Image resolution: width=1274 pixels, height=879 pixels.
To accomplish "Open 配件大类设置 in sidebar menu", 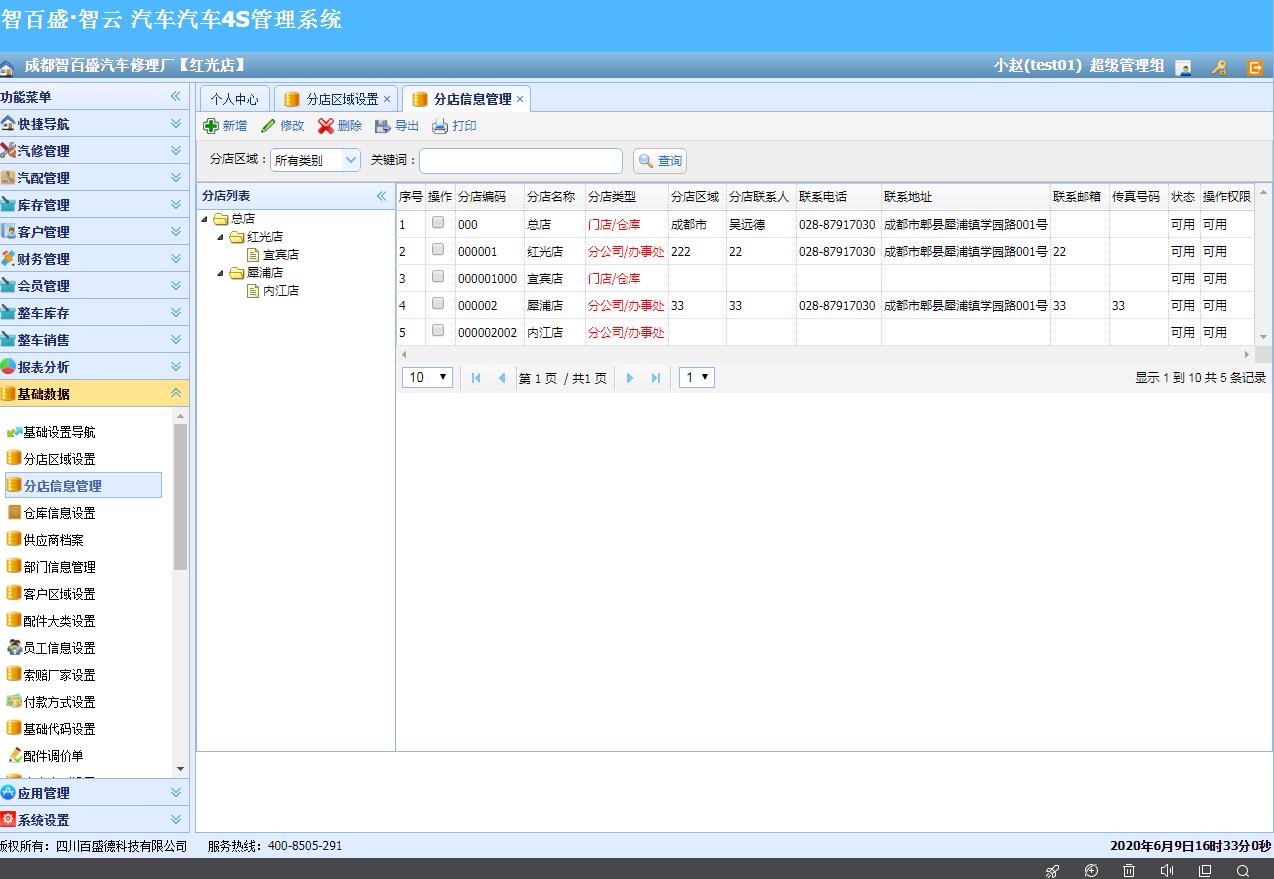I will (x=59, y=621).
